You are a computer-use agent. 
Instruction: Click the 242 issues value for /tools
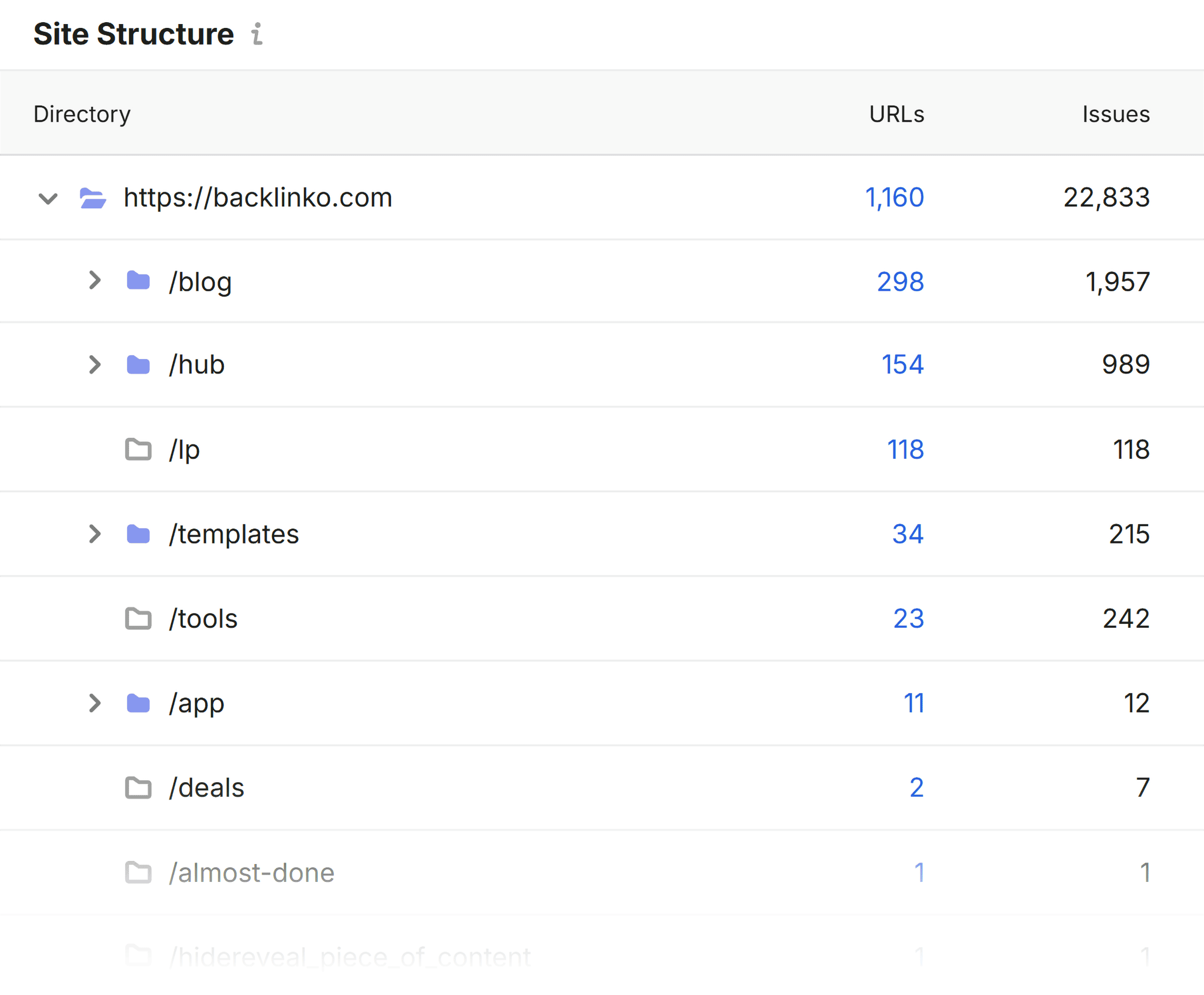pos(1126,619)
